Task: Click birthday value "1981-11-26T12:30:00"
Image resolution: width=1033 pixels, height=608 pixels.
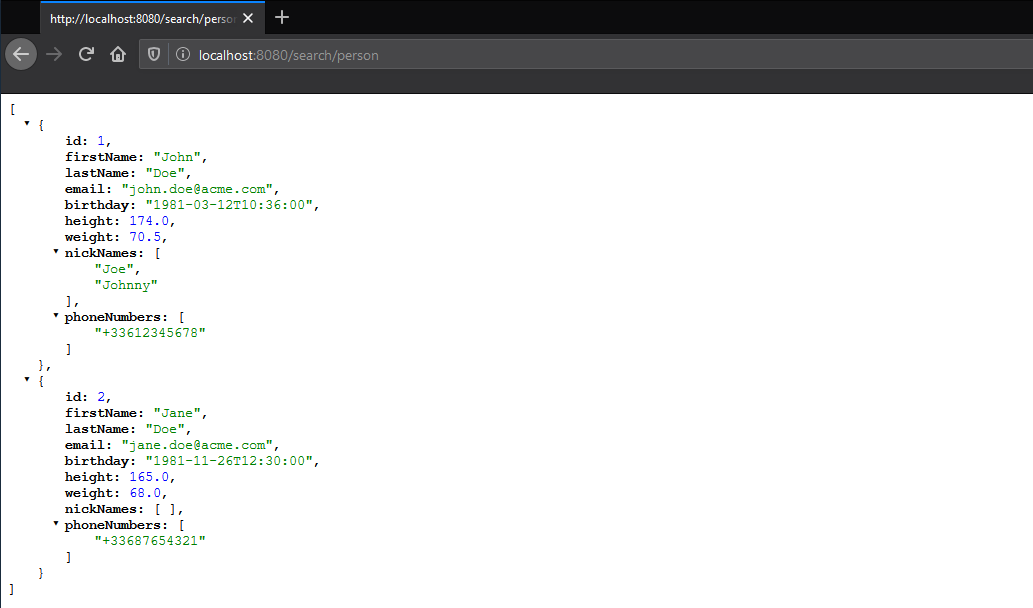Action: pos(229,461)
